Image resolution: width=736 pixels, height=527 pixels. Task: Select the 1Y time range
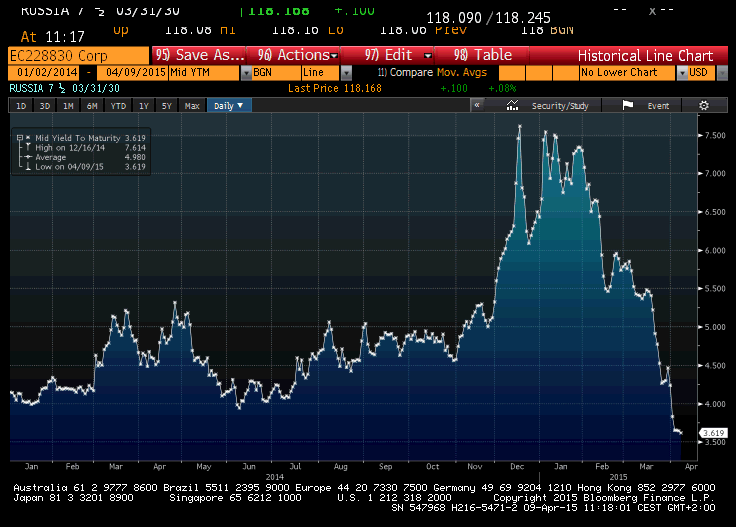(x=144, y=106)
